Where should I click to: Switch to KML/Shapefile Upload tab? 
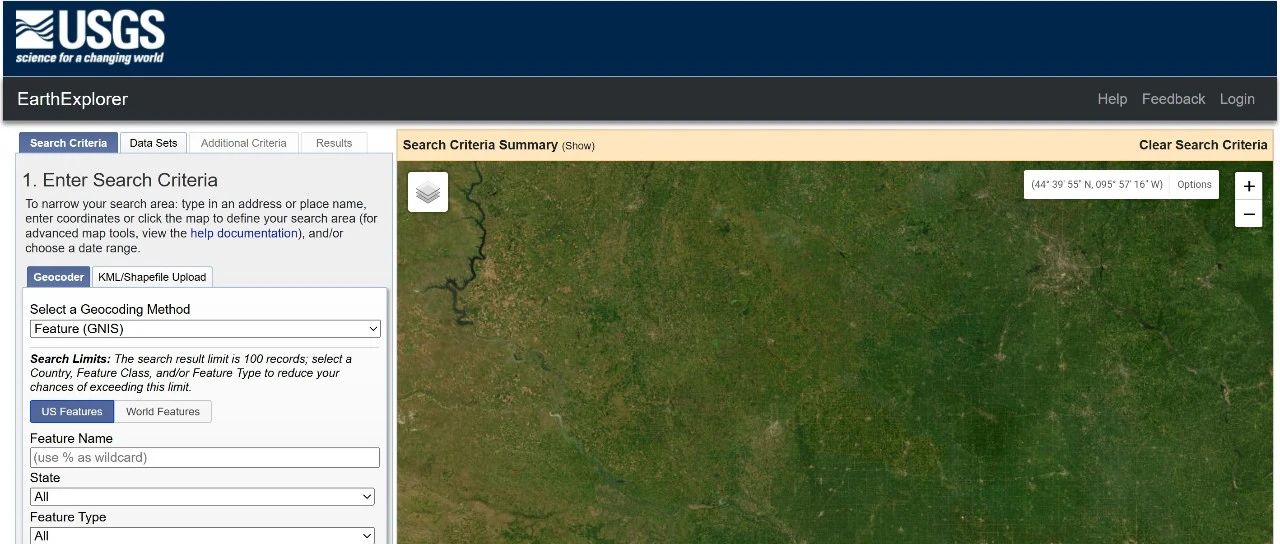pos(152,277)
